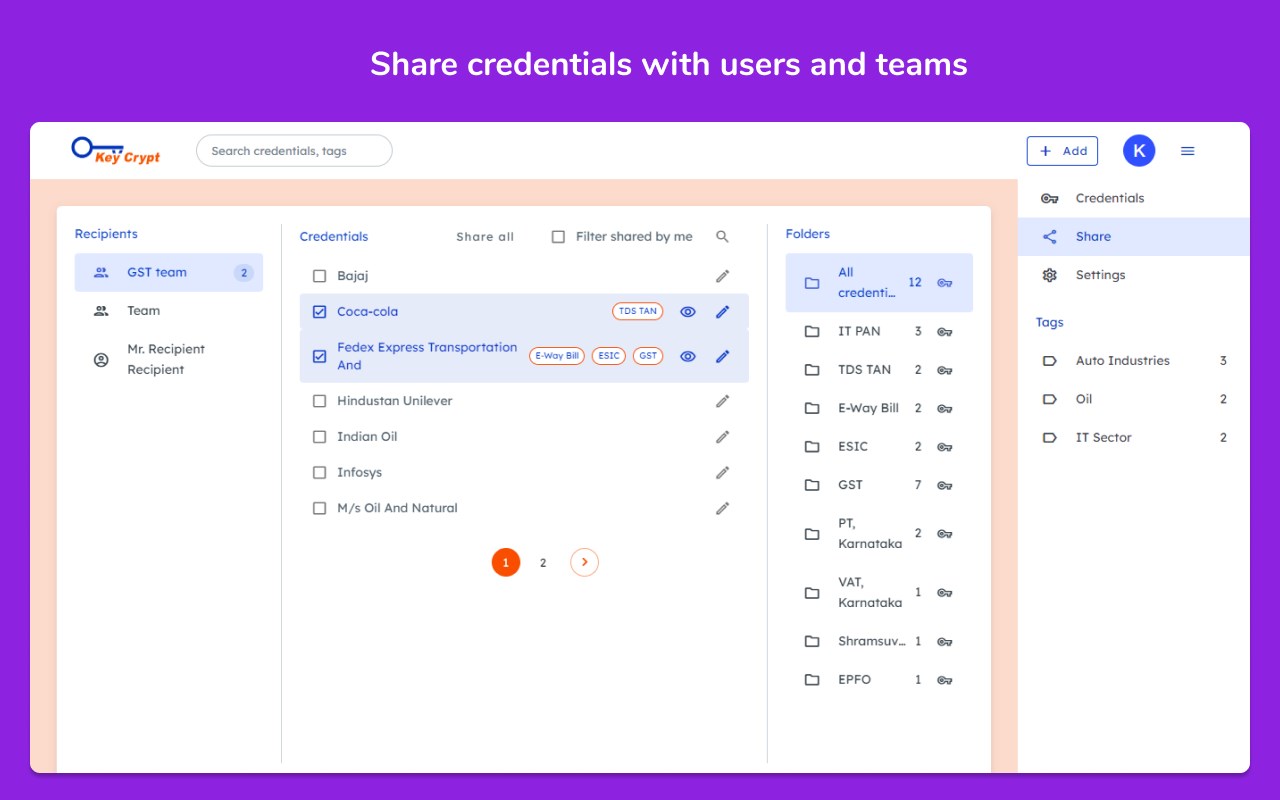The height and width of the screenshot is (800, 1280).
Task: Open Credentials in the side menu
Action: 1134,198
